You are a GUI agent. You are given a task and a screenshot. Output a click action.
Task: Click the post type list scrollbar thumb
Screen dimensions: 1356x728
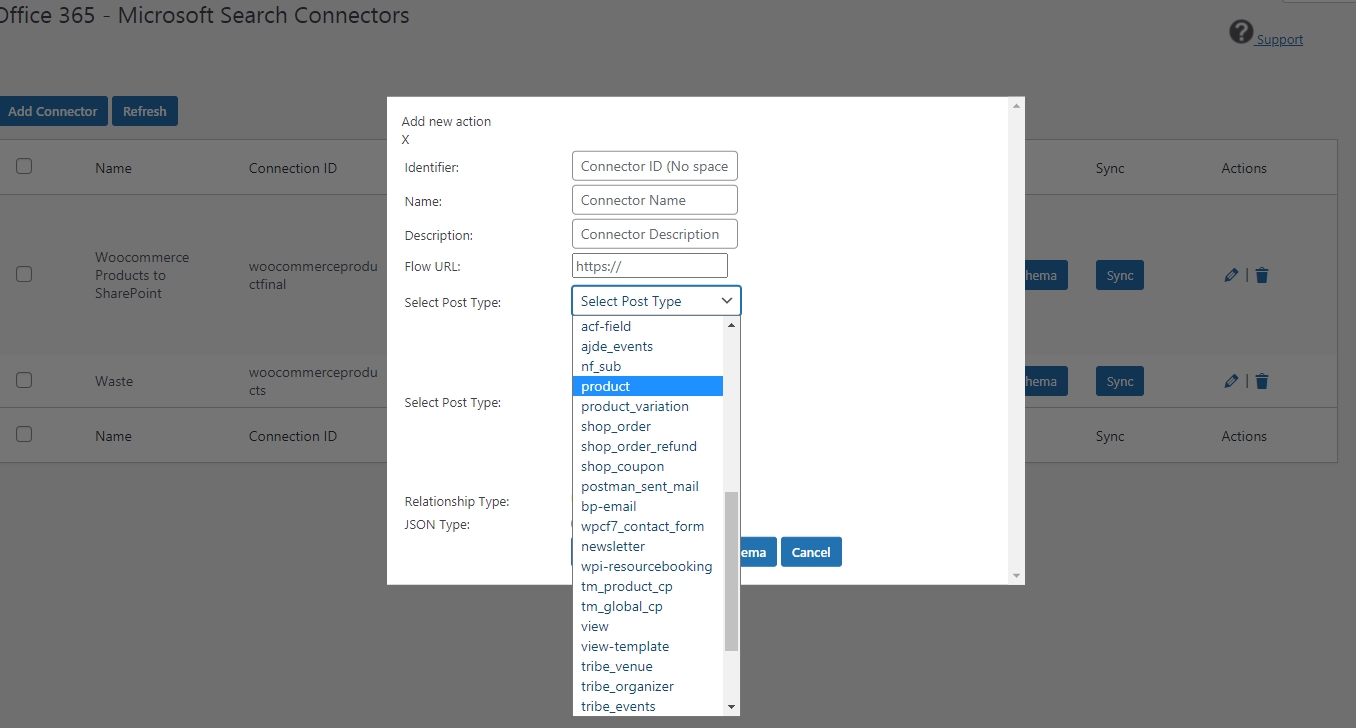(732, 571)
